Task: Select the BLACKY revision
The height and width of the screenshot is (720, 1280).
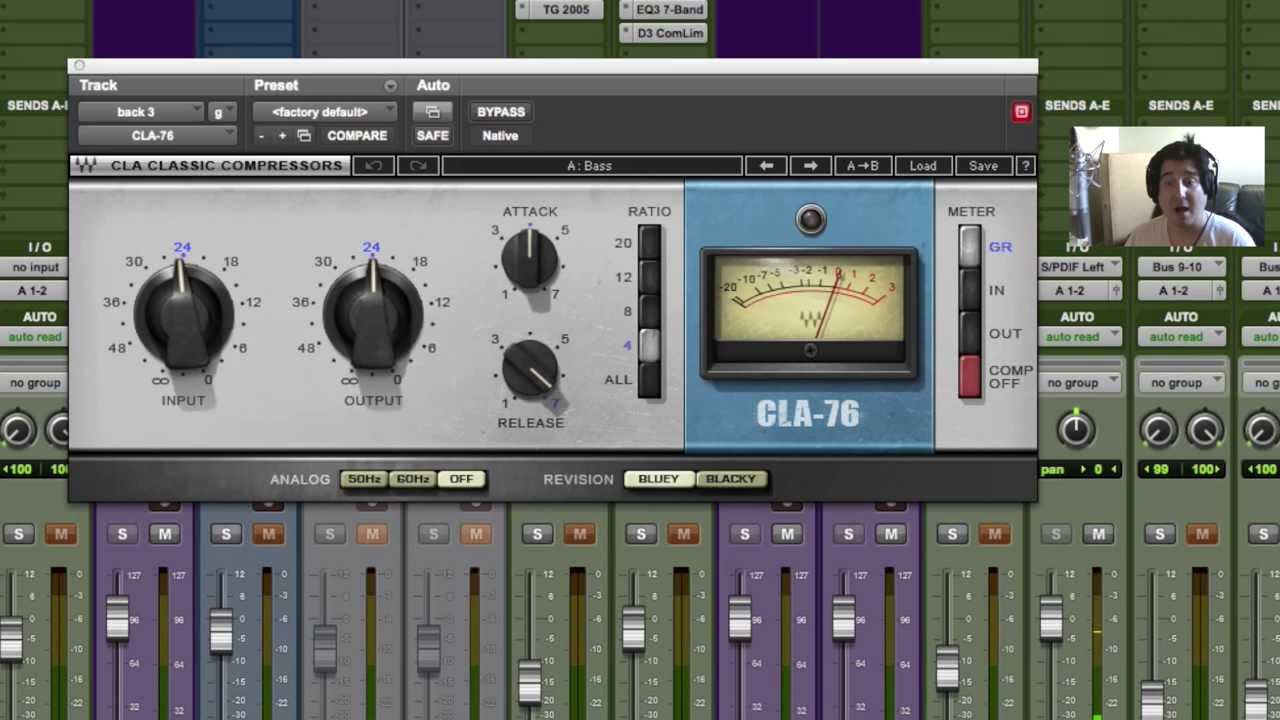Action: point(731,479)
